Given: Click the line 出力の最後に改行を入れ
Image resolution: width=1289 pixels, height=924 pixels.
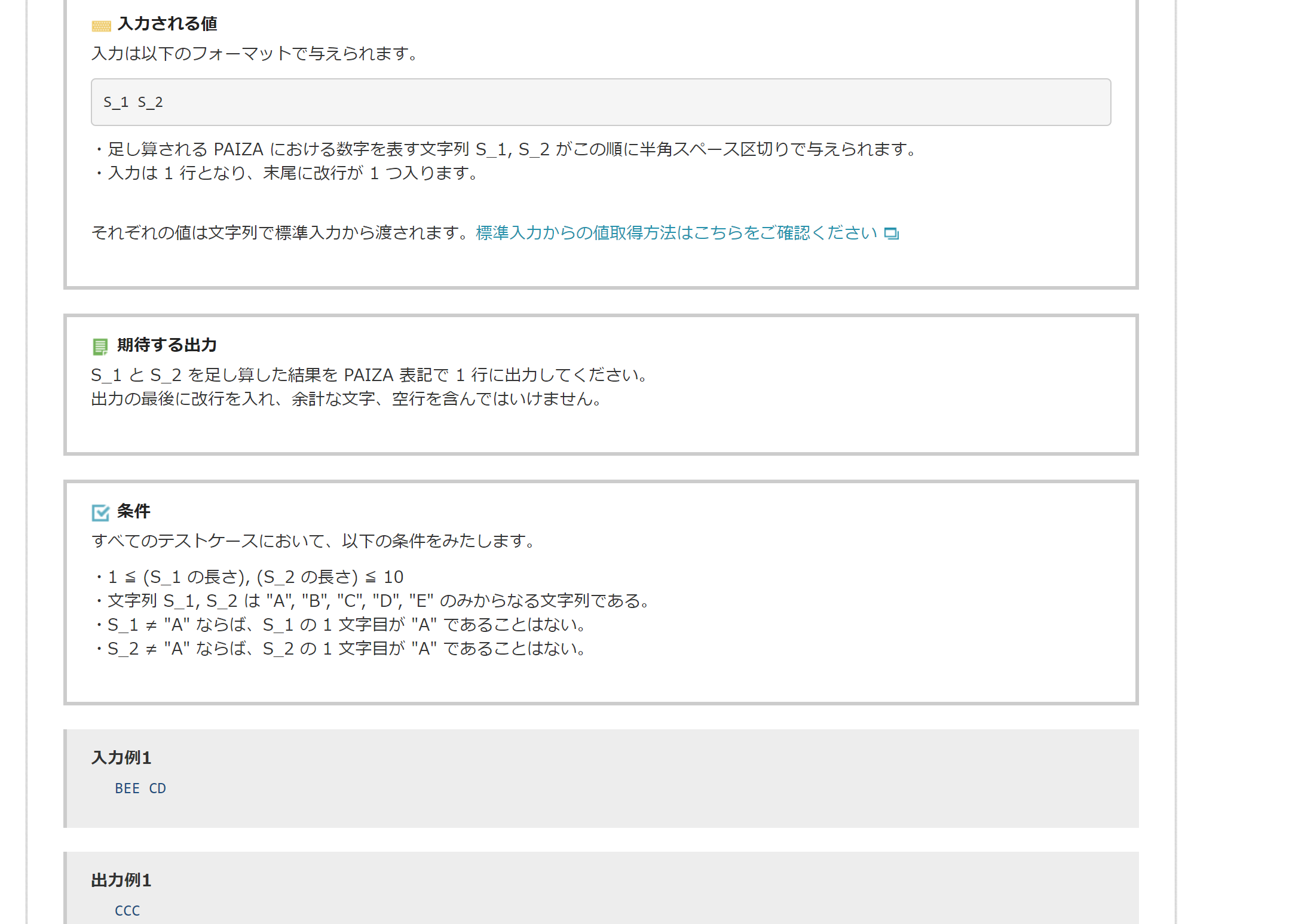Looking at the screenshot, I should coord(347,399).
